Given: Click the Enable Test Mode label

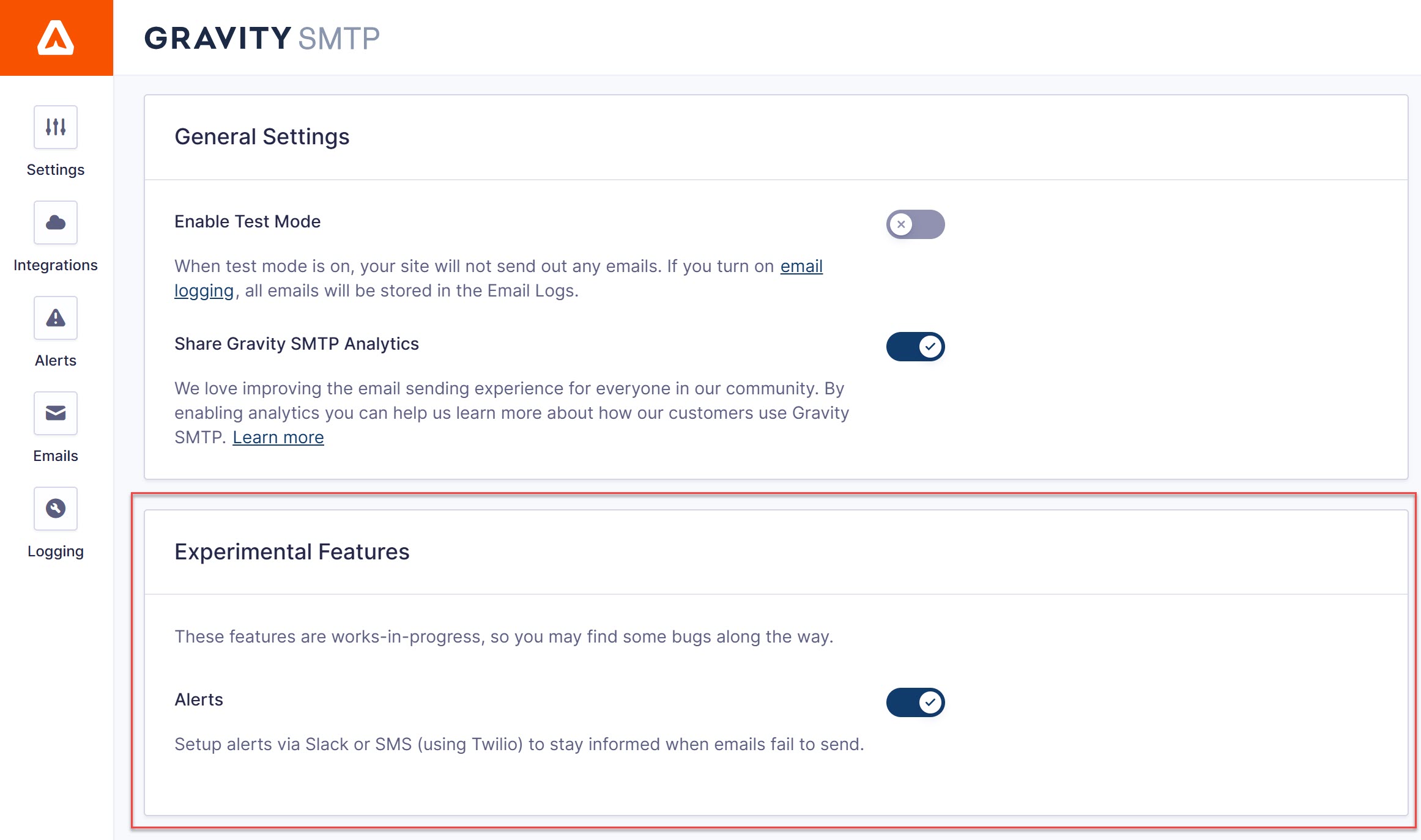Looking at the screenshot, I should [247, 222].
